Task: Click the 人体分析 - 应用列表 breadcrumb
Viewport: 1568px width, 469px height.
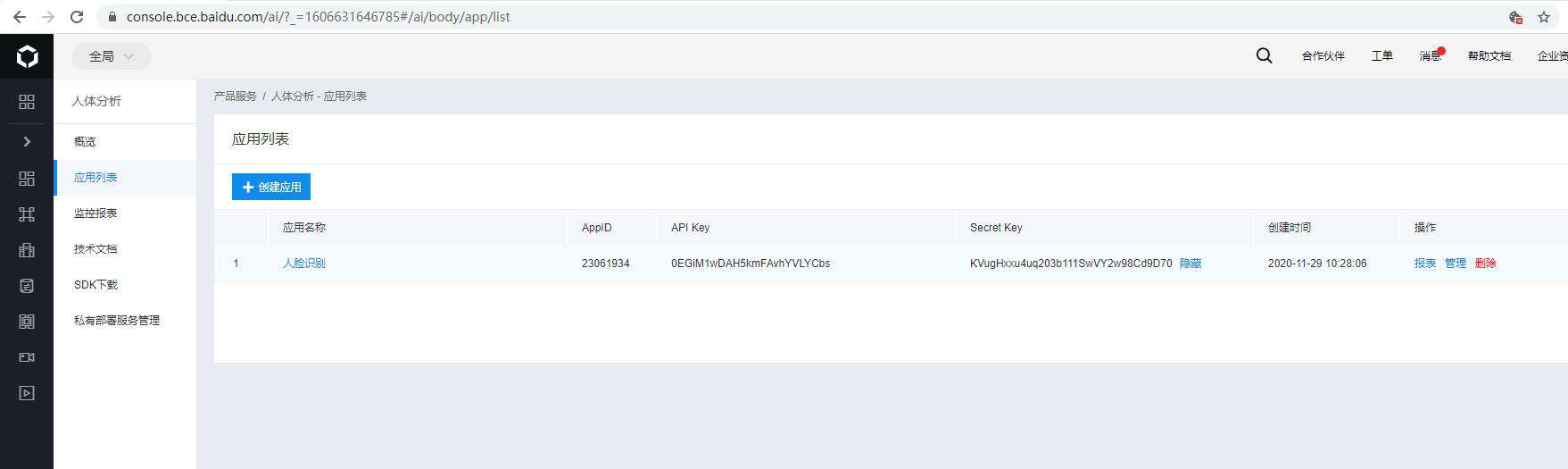Action: [x=319, y=96]
